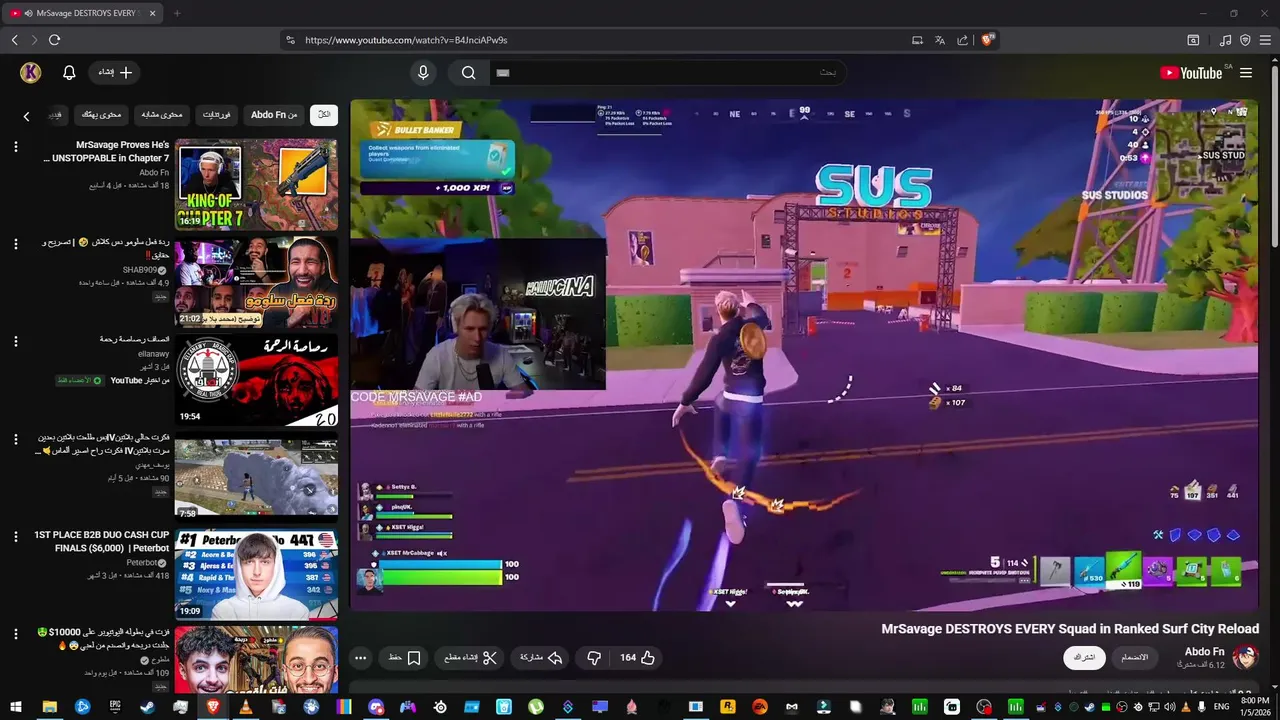Open options menu for ellanawy video
This screenshot has height=720, width=1280.
click(x=16, y=341)
